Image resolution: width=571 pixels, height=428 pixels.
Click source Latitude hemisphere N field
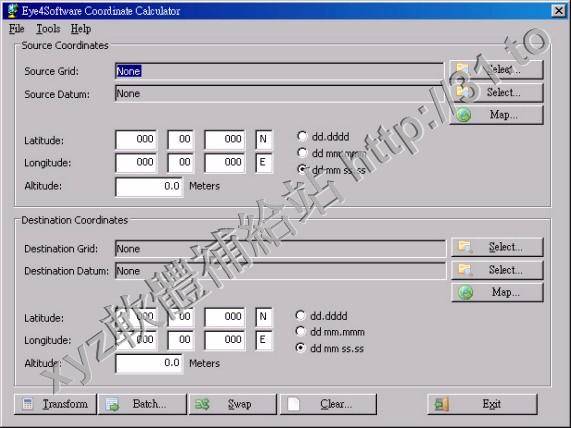(264, 140)
